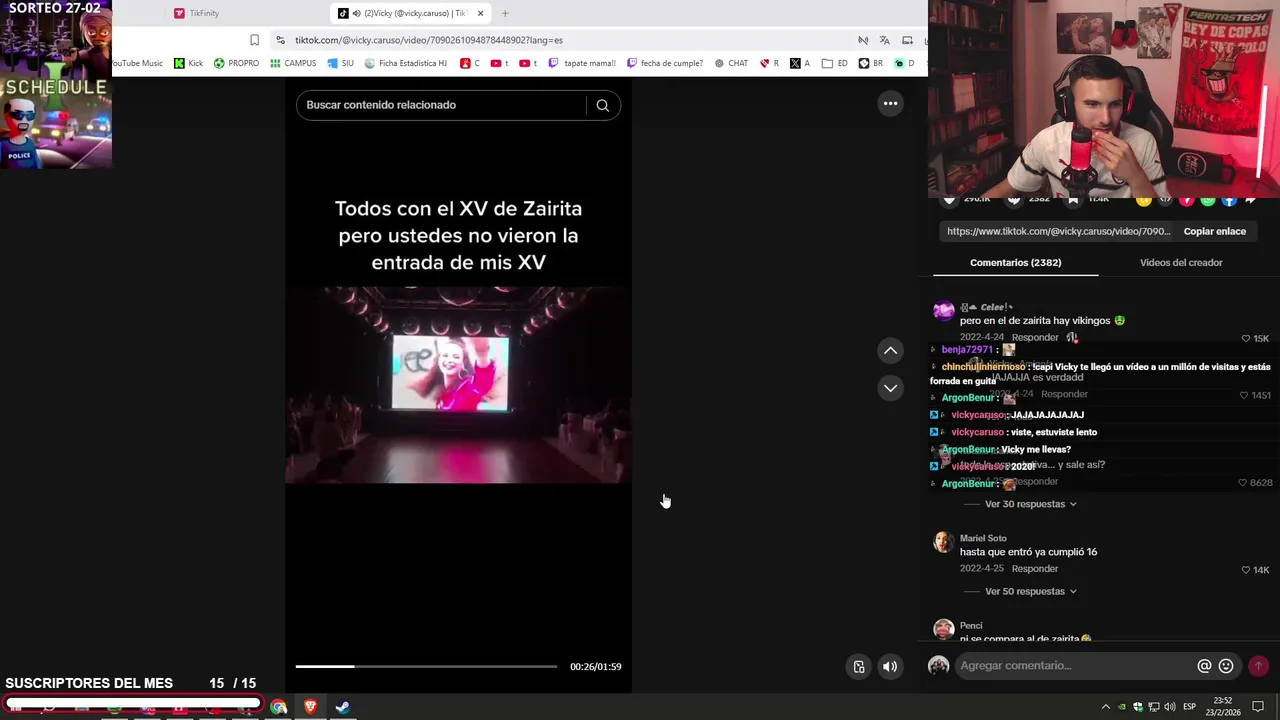Open Windows notification center icon
The width and height of the screenshot is (1280, 720).
[x=1259, y=707]
